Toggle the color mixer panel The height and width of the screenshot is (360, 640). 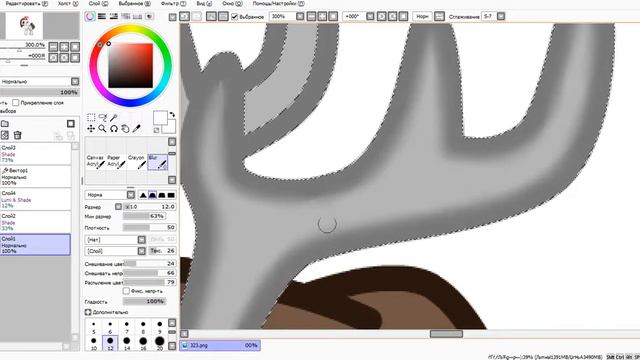click(125, 16)
